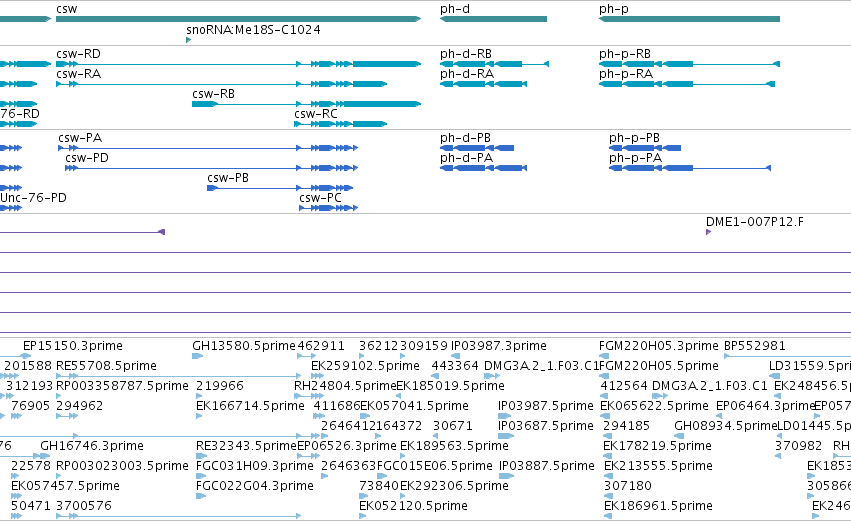Select the 370982 feature label
This screenshot has height=521, width=851.
pos(798,447)
